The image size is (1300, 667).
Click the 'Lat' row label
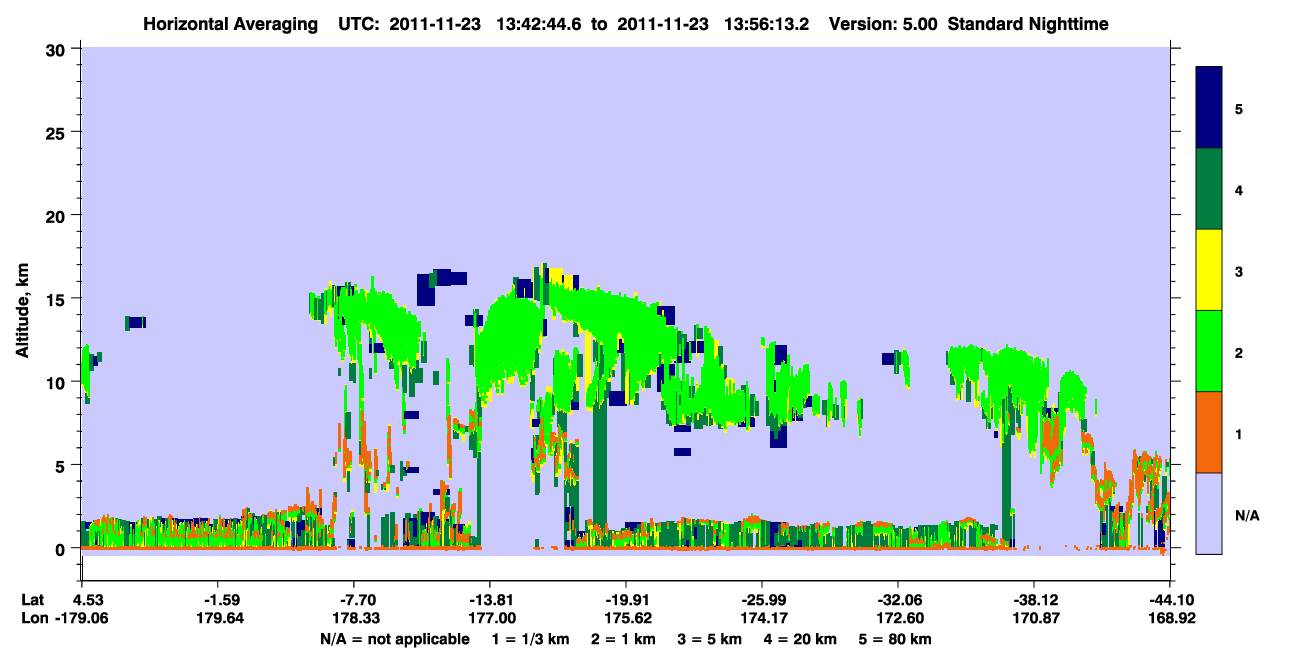click(x=33, y=600)
